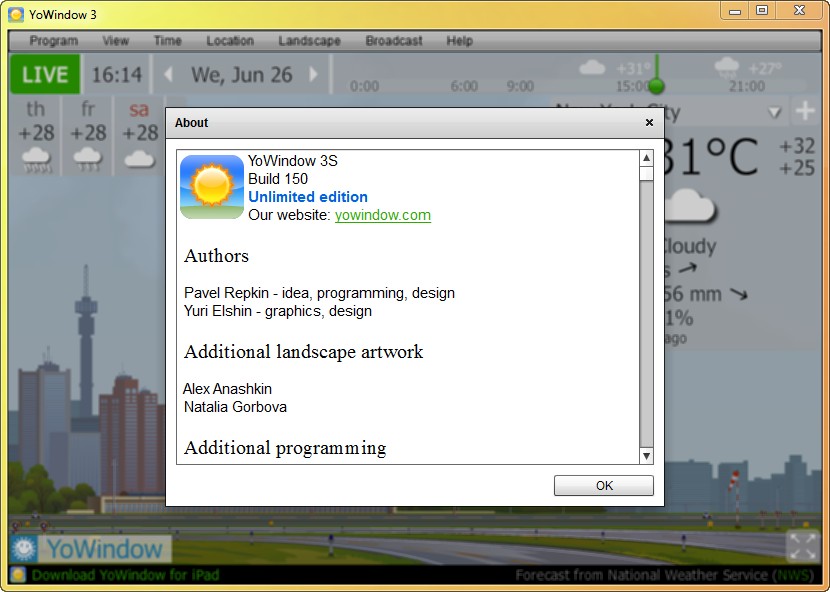The width and height of the screenshot is (830, 592).
Task: Click the up arrow of About scrollbar
Action: coord(646,158)
